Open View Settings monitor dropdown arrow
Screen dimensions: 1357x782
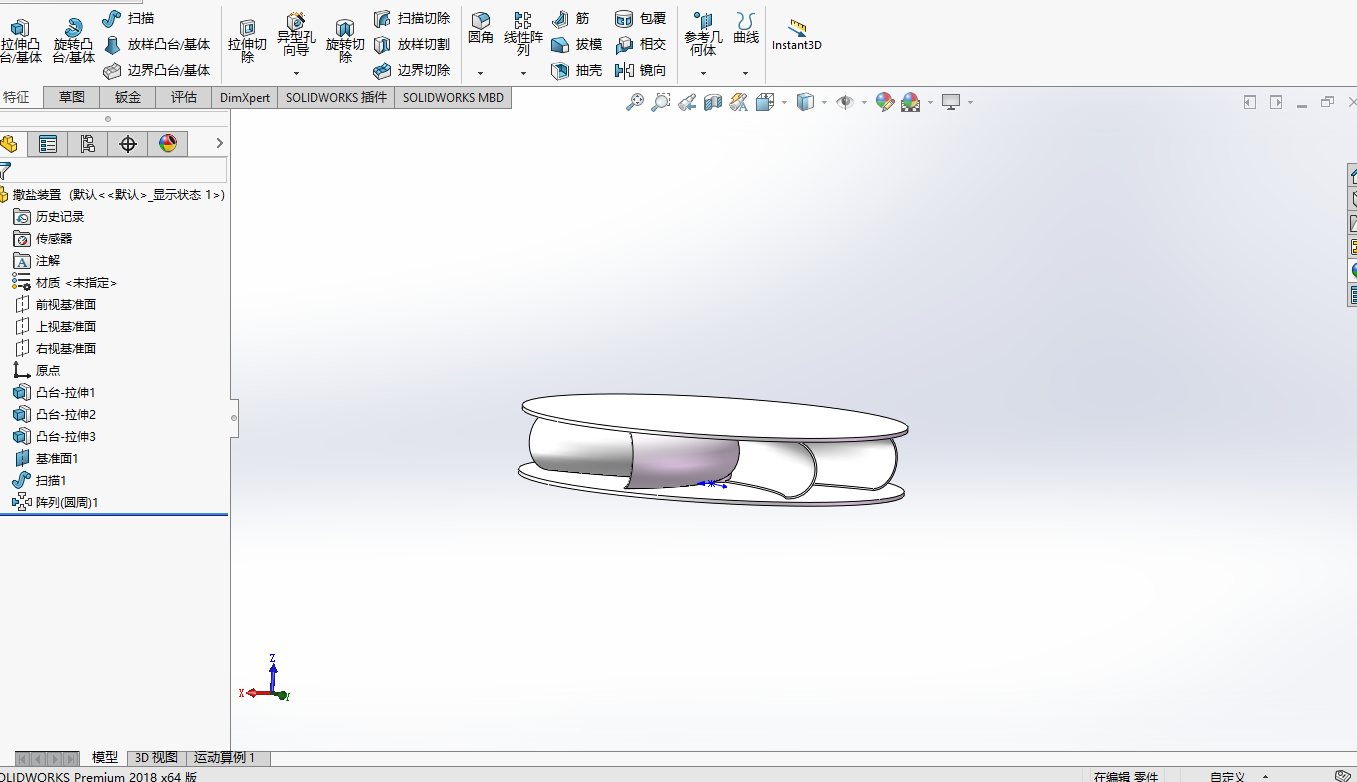pyautogui.click(x=970, y=102)
